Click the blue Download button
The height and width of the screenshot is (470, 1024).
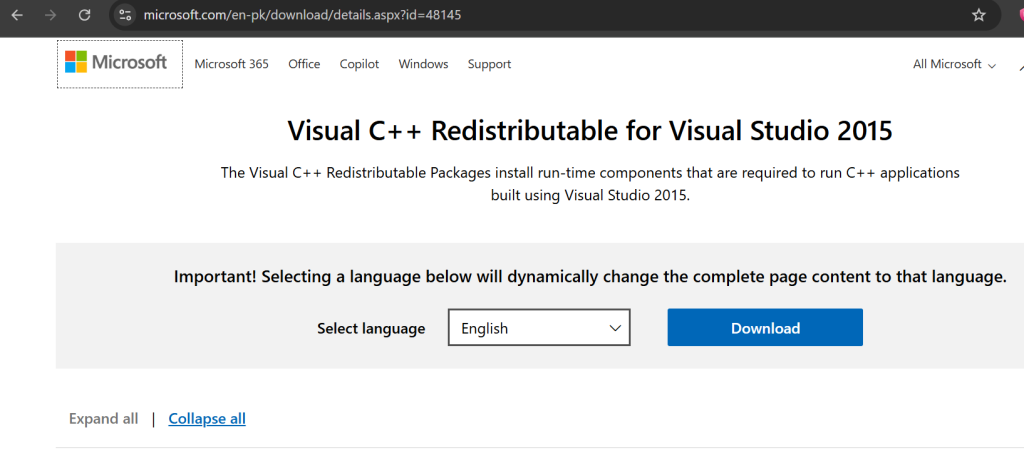(765, 328)
